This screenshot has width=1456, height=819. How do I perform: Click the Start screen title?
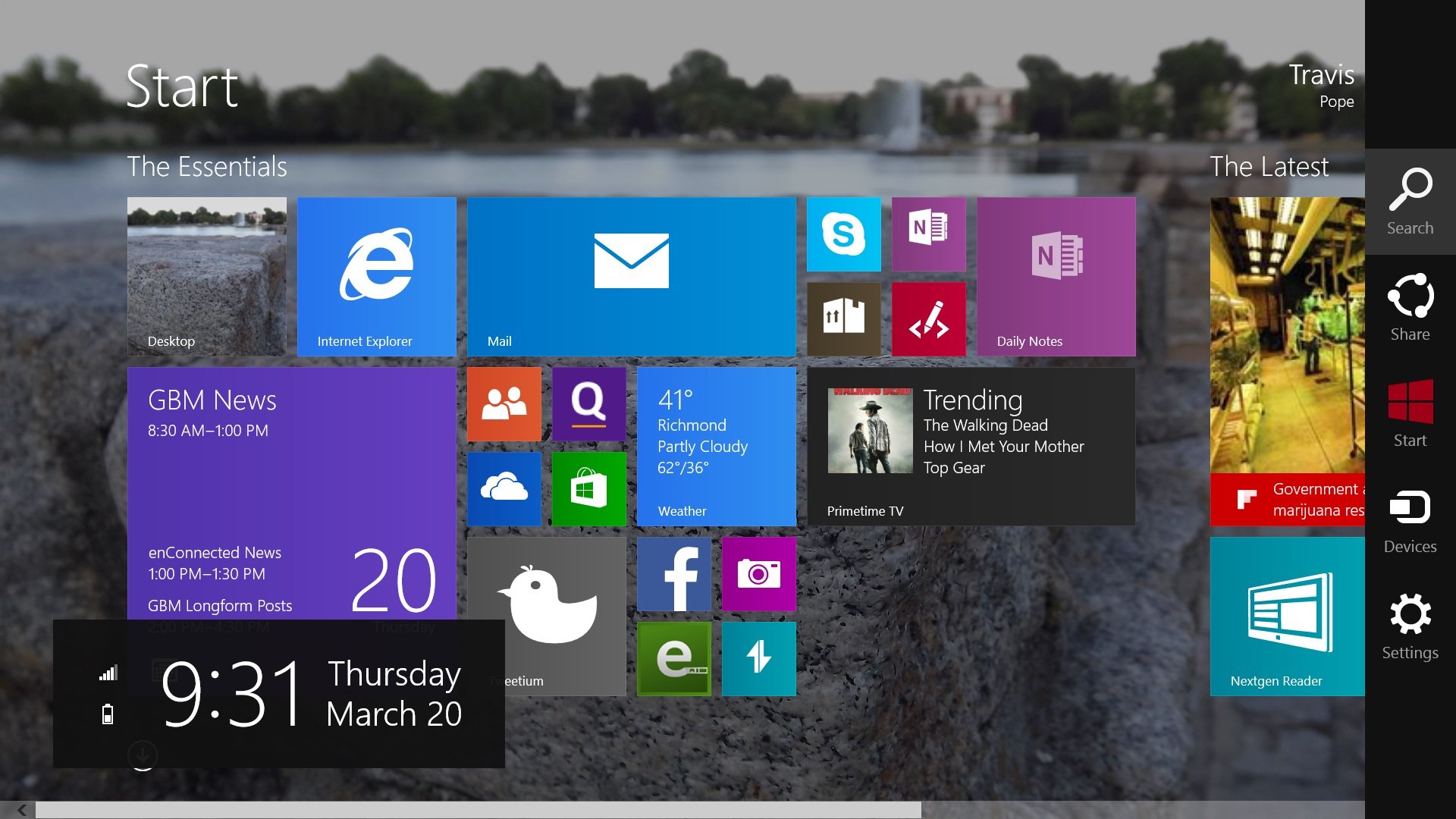[182, 86]
